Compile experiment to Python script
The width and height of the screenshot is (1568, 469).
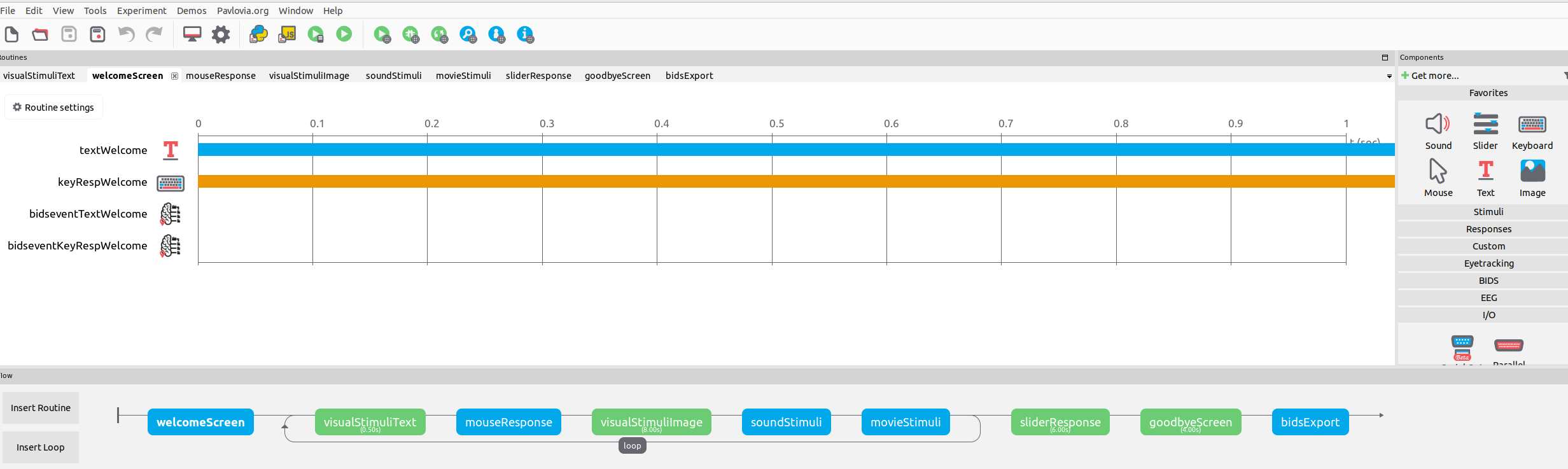pos(258,34)
